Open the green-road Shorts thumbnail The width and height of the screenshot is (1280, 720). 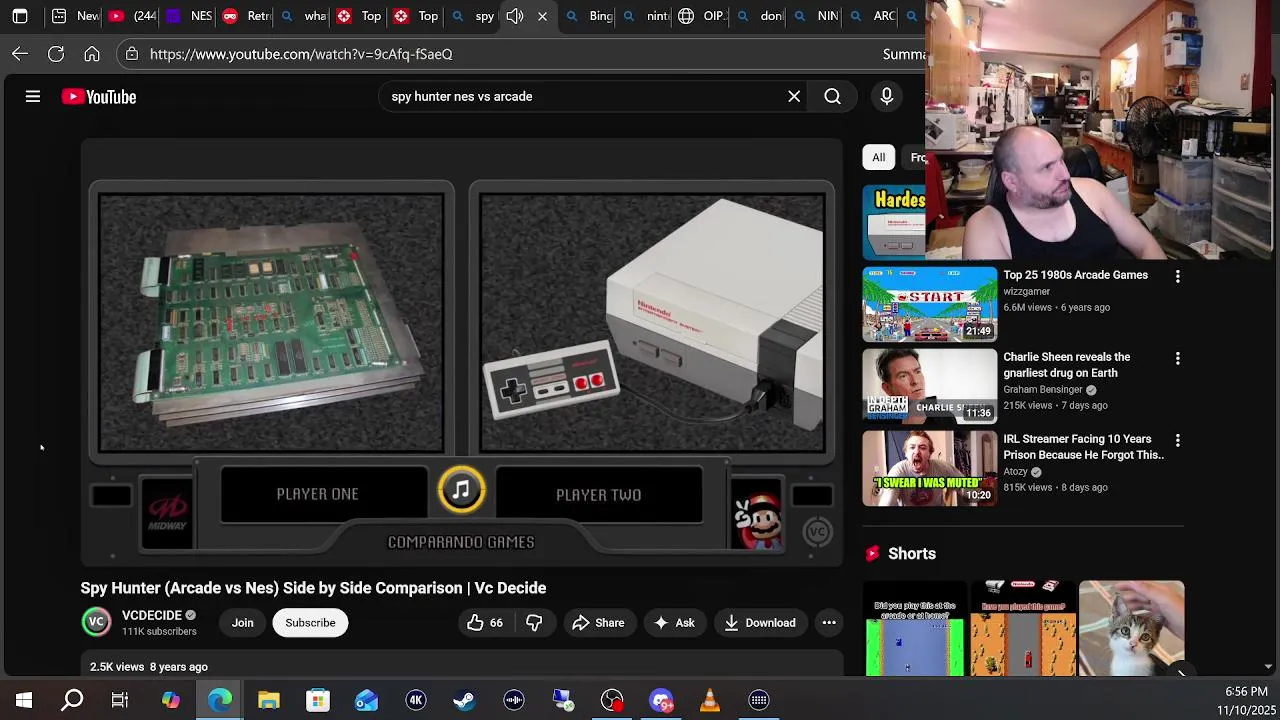[x=915, y=628]
